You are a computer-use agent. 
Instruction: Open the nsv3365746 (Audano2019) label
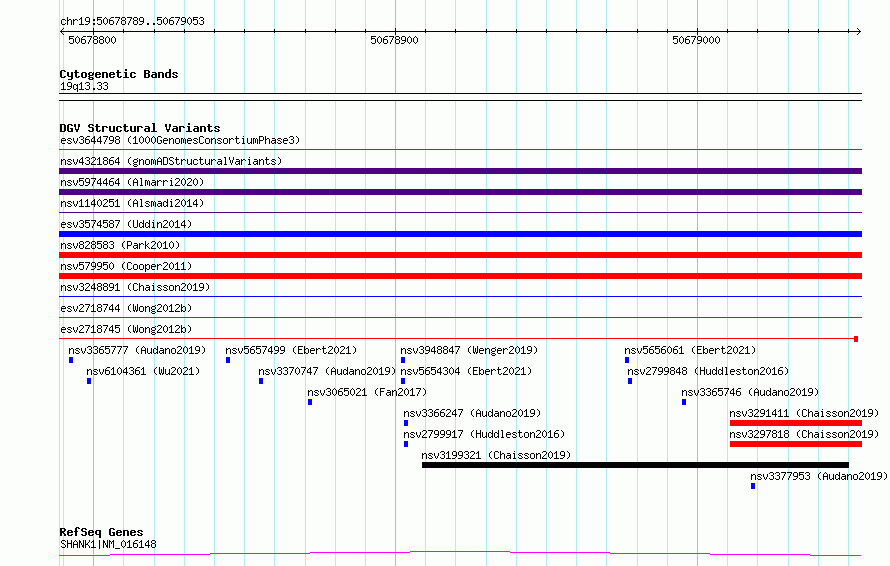(750, 392)
